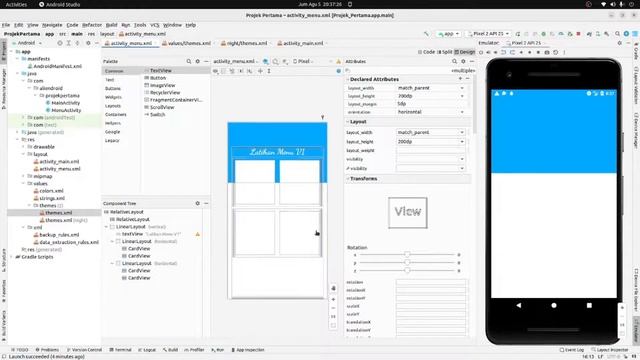
Task: Open the Build menu
Action: (x=111, y=25)
